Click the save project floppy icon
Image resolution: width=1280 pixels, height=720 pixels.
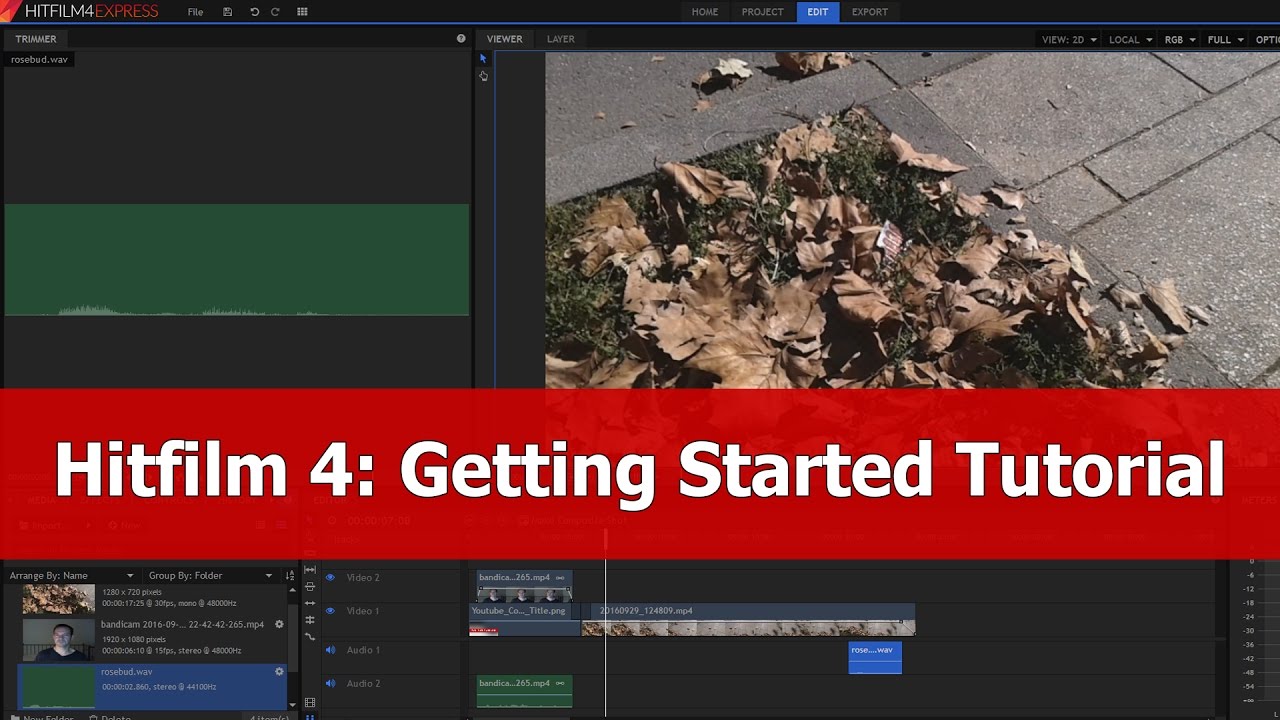(x=228, y=12)
